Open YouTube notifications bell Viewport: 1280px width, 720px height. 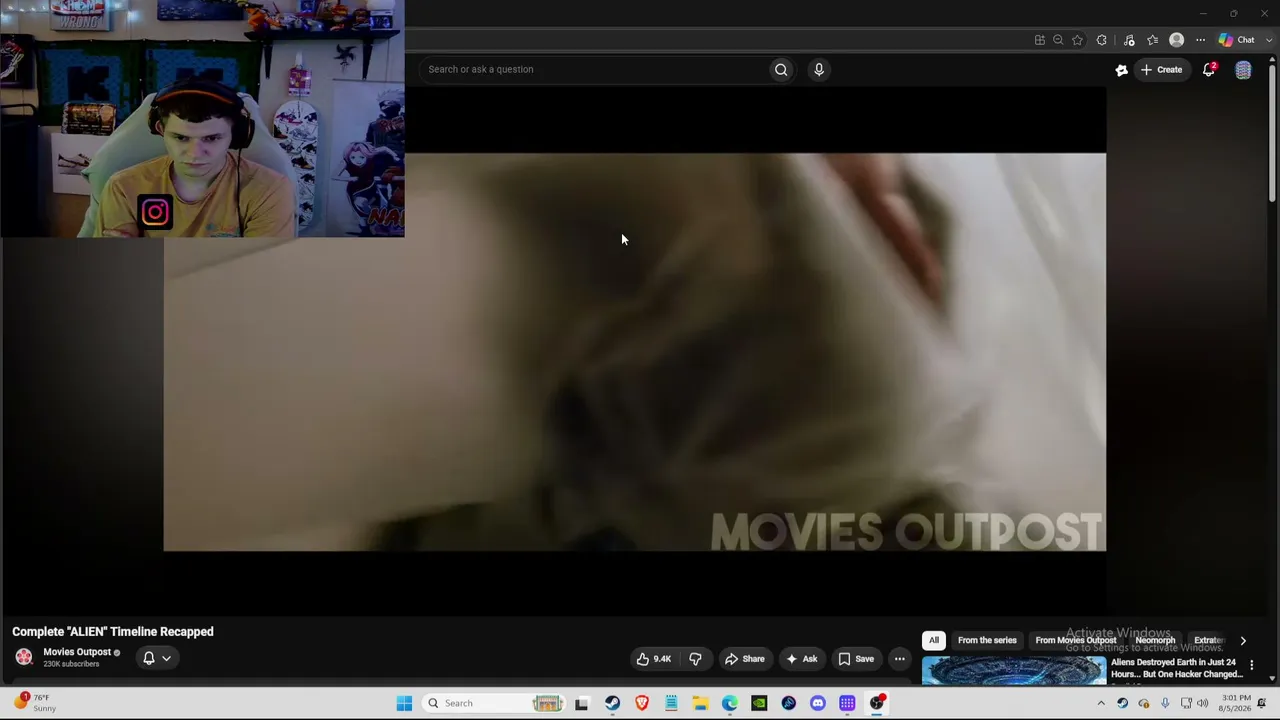1209,69
